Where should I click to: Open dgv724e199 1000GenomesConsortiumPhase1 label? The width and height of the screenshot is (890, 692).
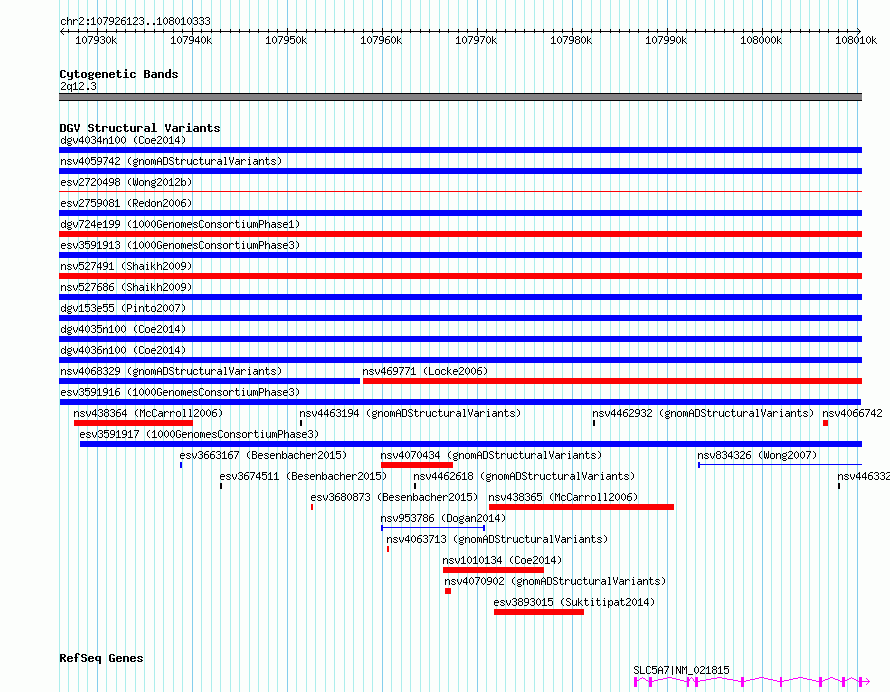180,224
